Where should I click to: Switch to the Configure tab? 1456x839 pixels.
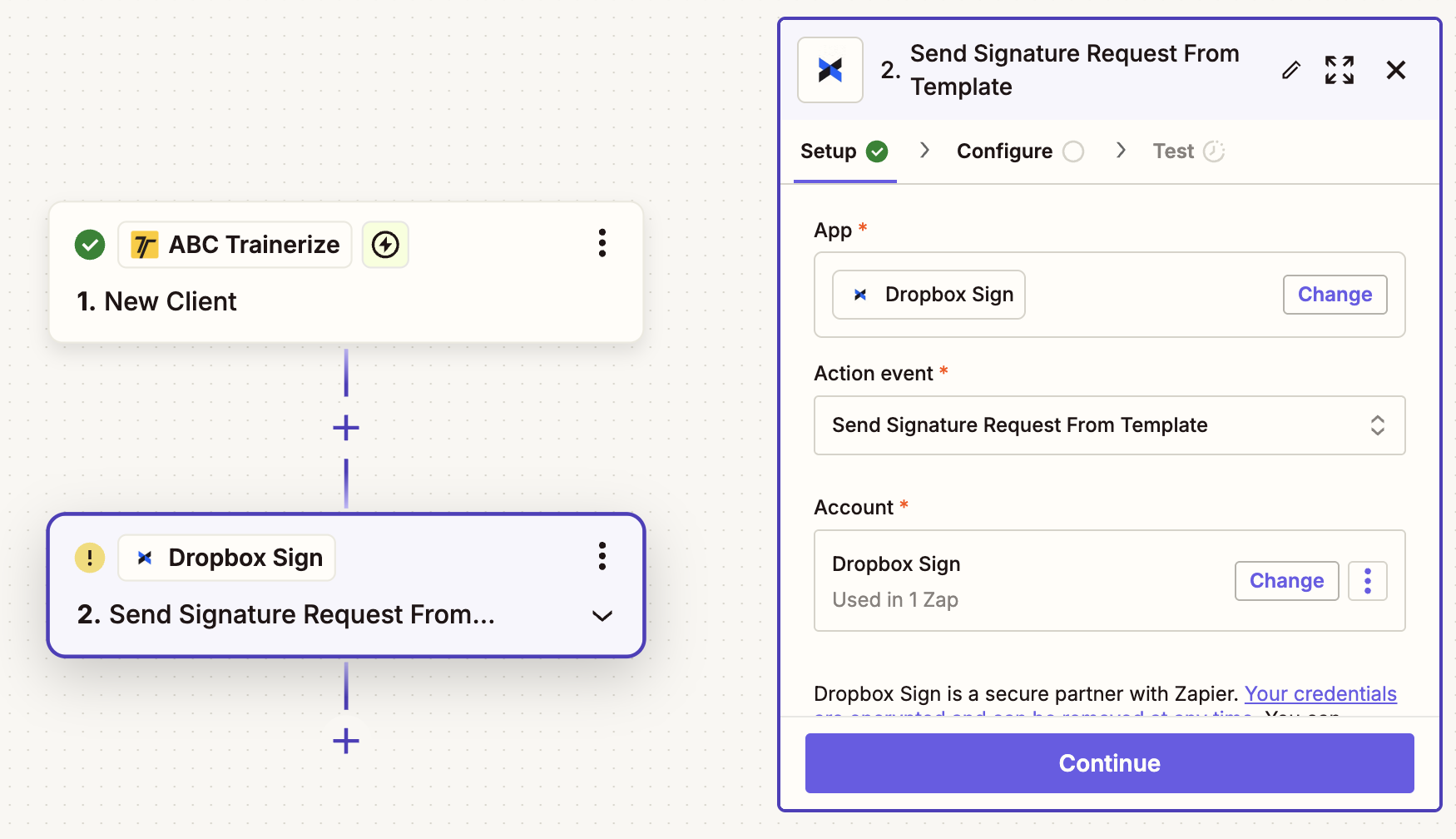(1020, 151)
